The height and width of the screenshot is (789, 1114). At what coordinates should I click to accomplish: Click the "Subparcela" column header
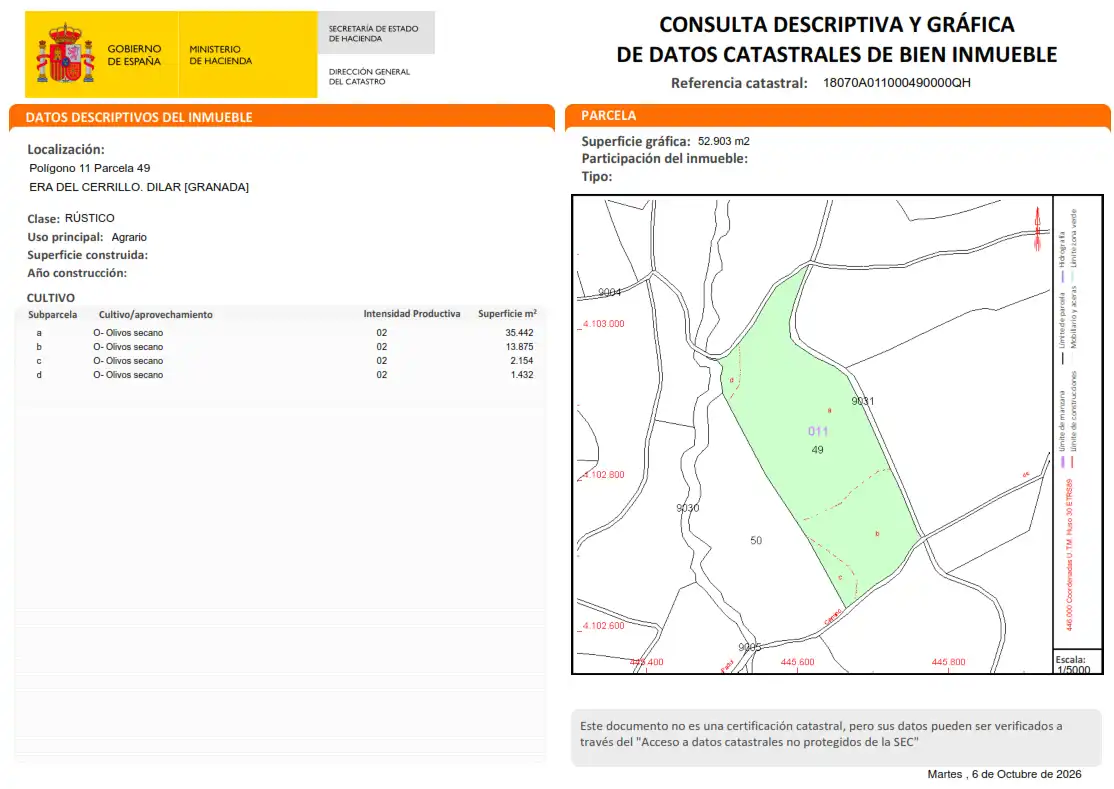point(53,315)
